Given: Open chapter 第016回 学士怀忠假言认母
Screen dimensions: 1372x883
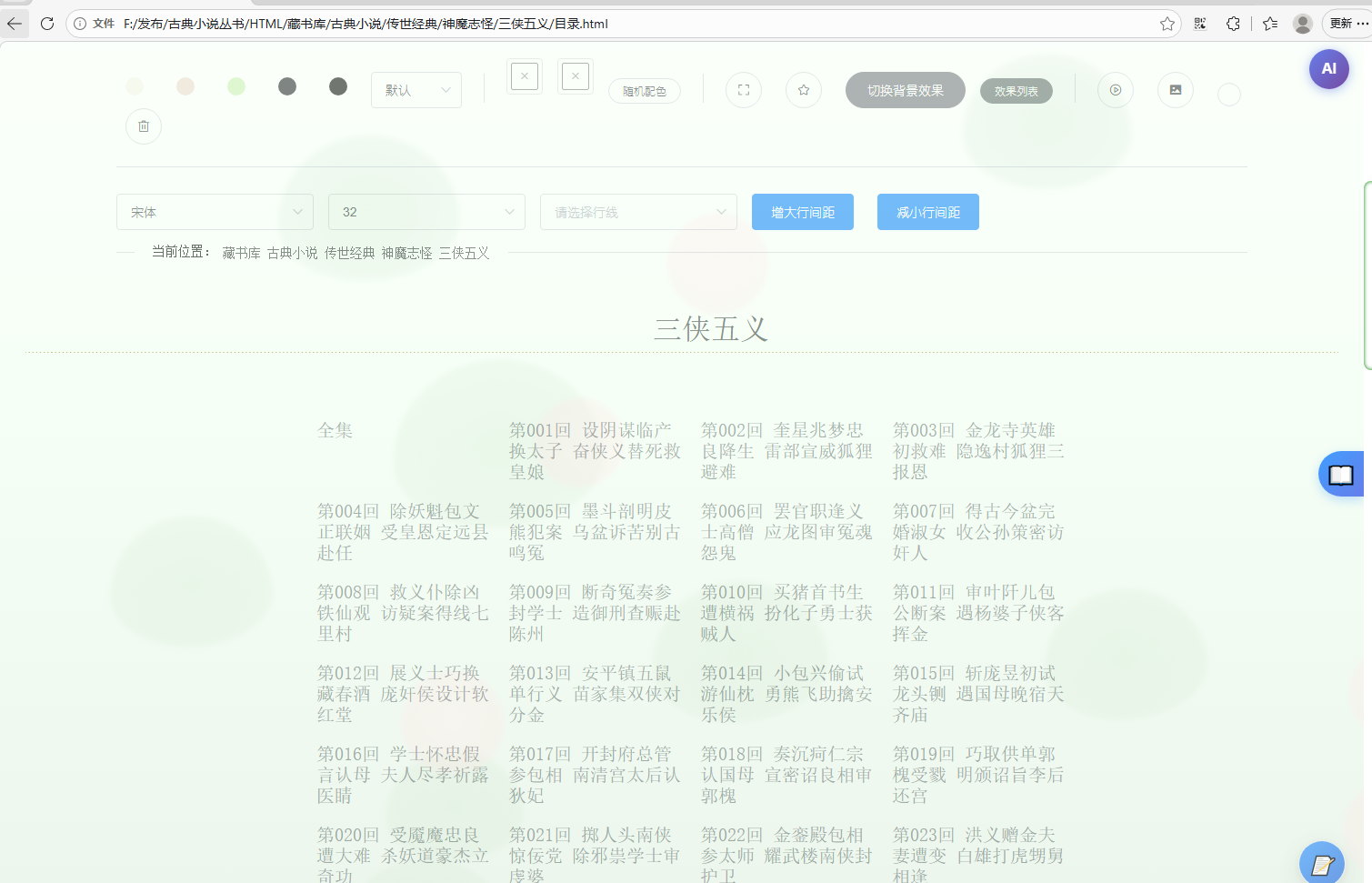Looking at the screenshot, I should point(403,775).
